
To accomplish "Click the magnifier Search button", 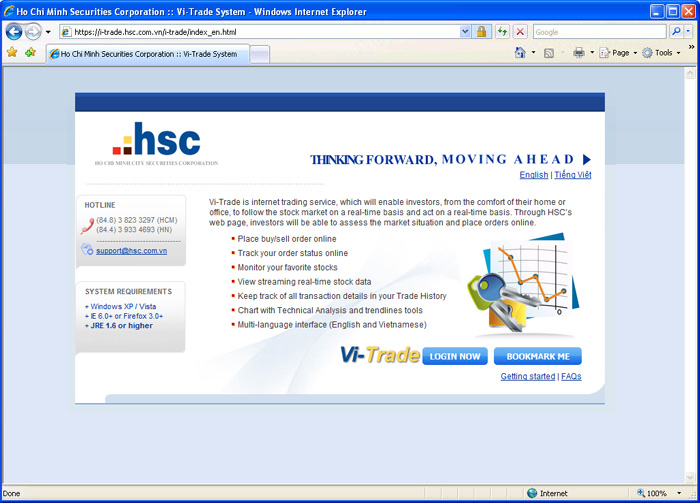I will point(676,32).
